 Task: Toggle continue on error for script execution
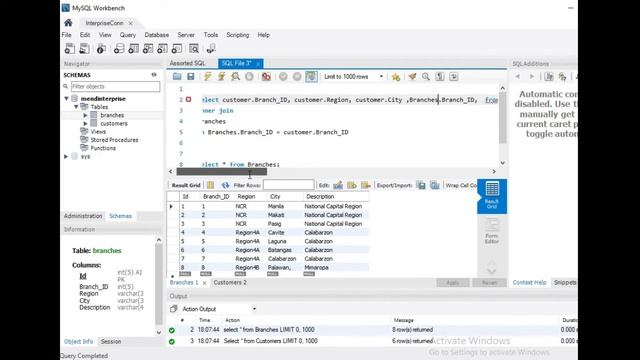click(x=266, y=76)
